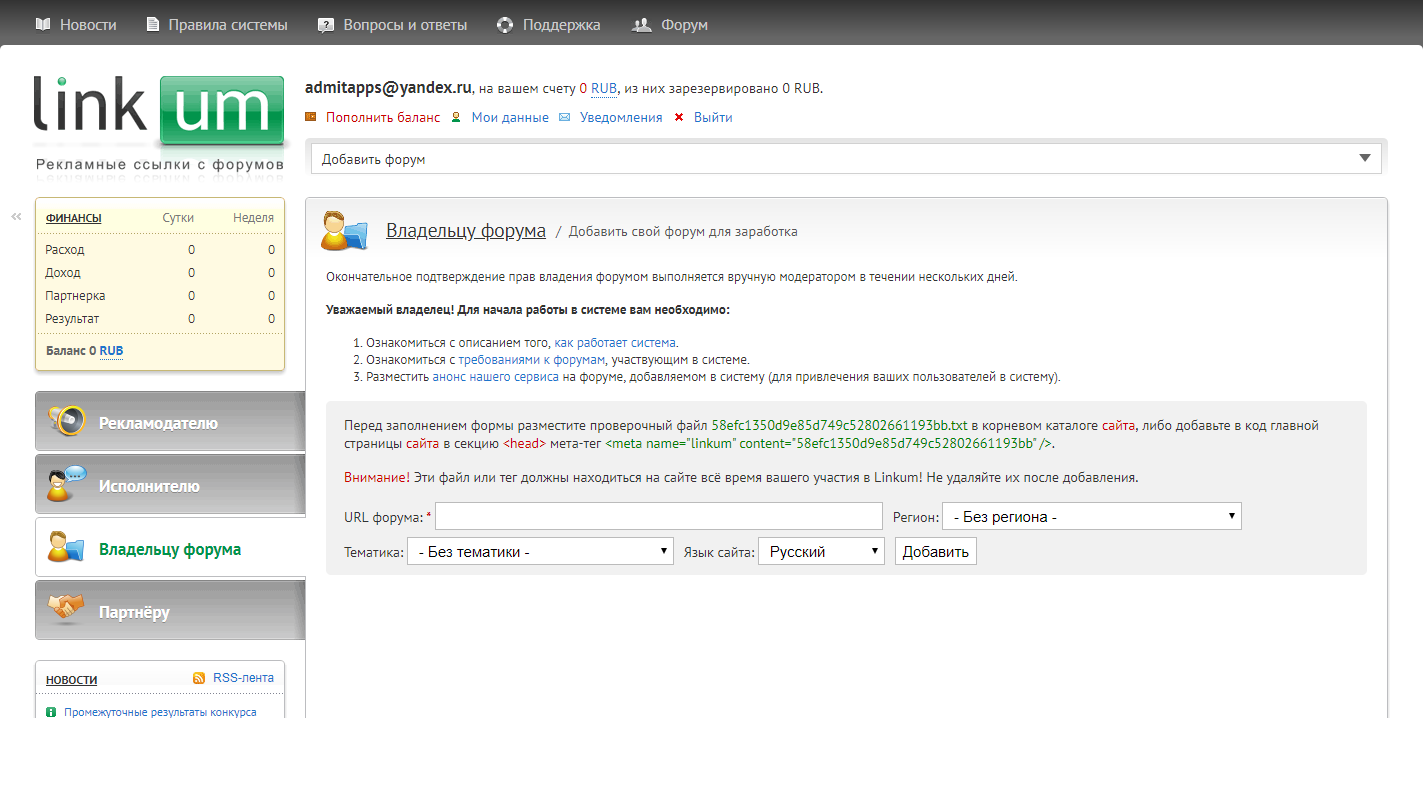Screen dimensions: 1423x806
Task: Switch to the Партнёру section
Action: (170, 611)
